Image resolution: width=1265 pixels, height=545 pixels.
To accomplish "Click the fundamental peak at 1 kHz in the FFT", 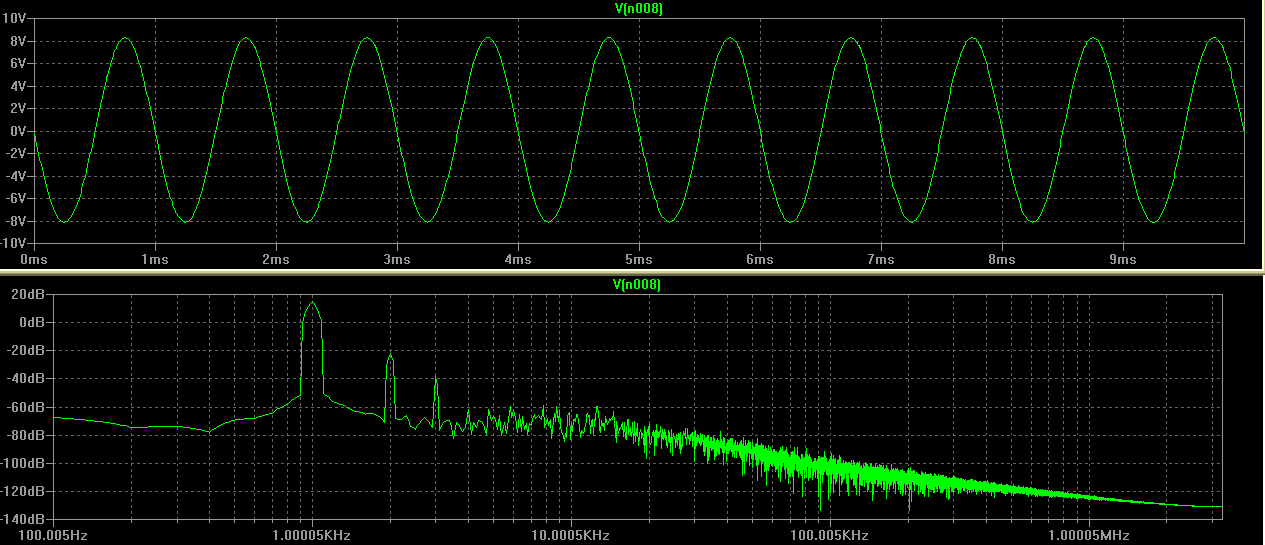I will pyautogui.click(x=313, y=303).
